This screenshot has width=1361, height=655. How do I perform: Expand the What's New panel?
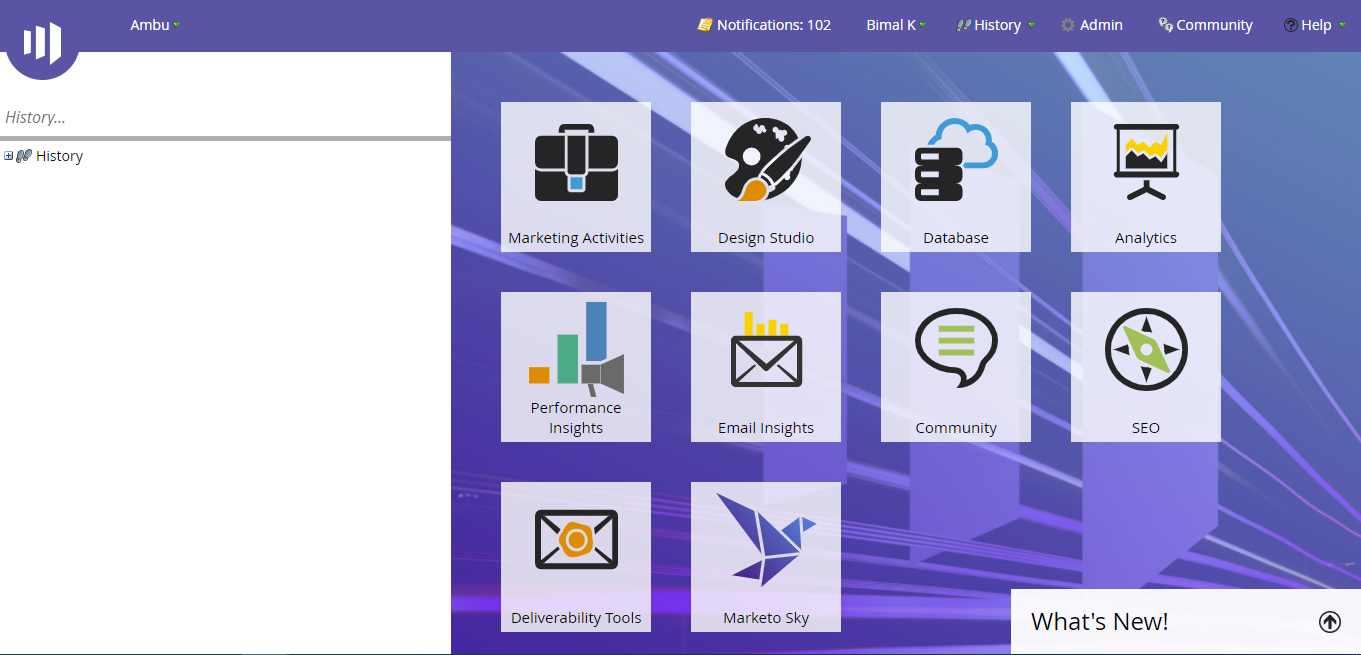point(1330,621)
